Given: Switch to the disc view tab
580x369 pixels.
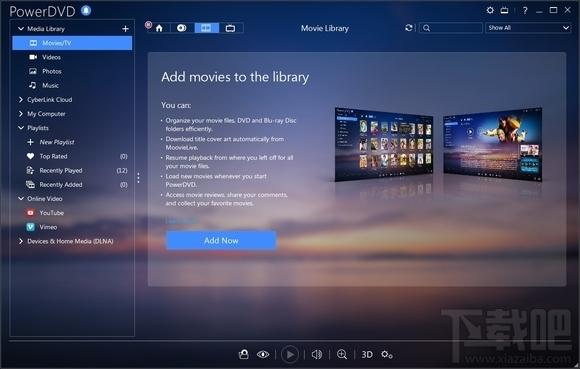Looking at the screenshot, I should [182, 28].
